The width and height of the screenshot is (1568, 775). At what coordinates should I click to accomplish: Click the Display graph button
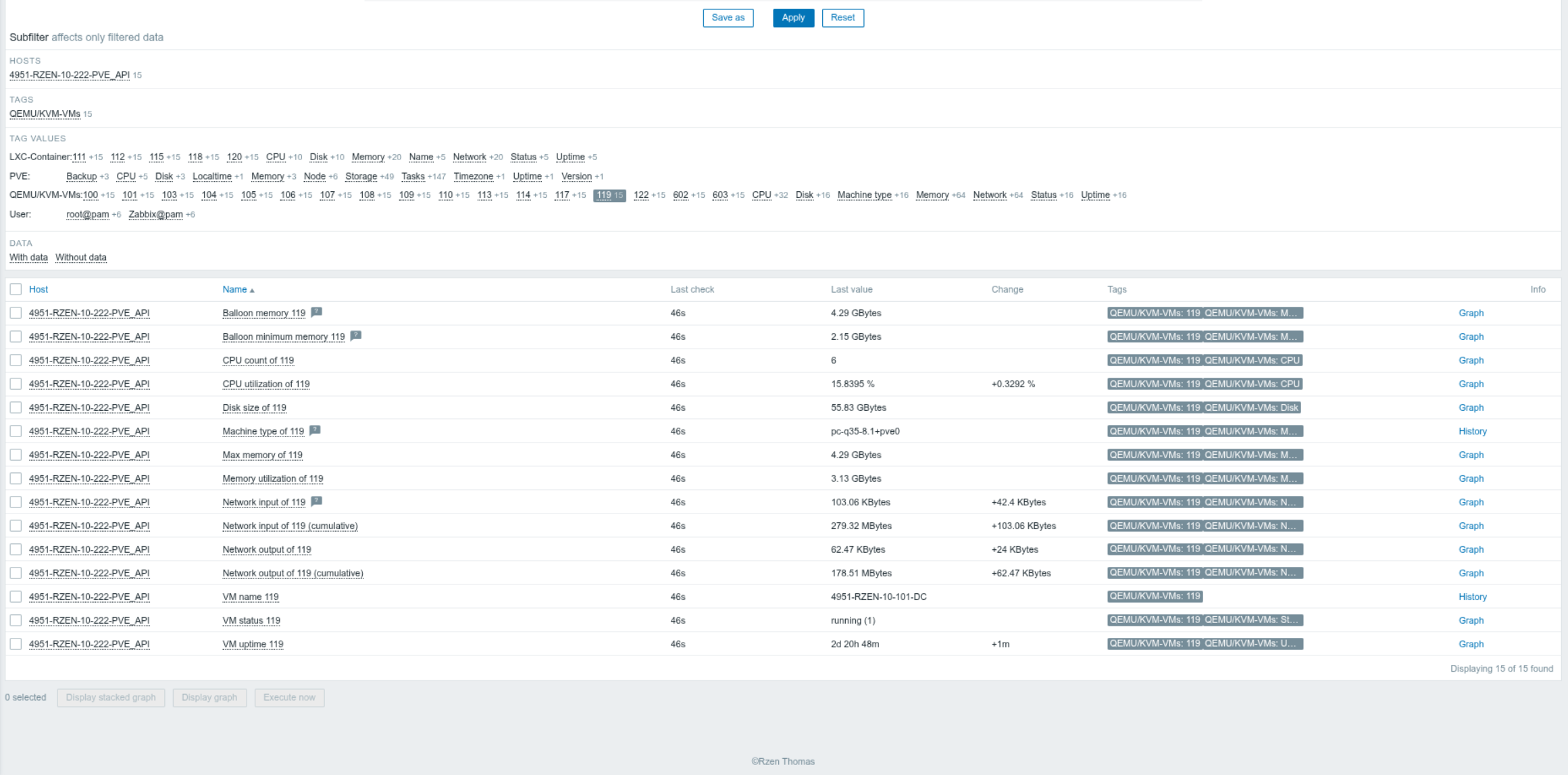[209, 697]
